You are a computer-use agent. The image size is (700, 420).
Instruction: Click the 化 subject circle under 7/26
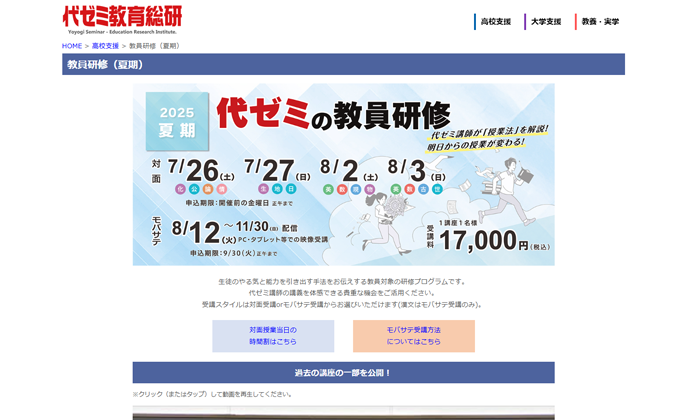[180, 189]
